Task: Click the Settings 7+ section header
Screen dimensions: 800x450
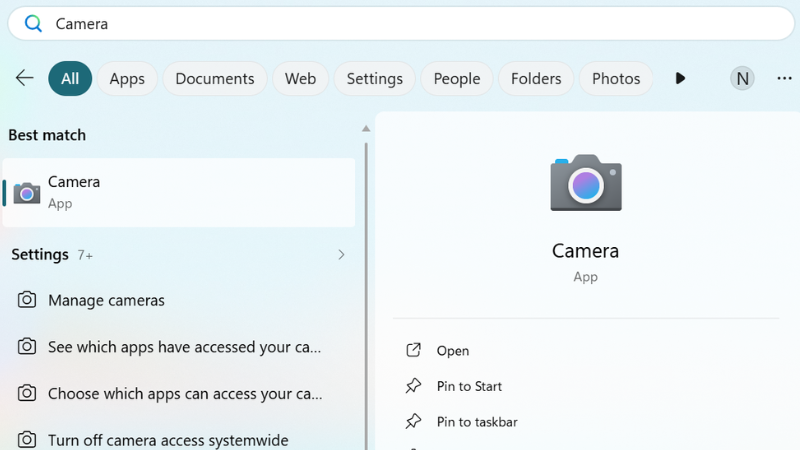Action: tap(52, 255)
